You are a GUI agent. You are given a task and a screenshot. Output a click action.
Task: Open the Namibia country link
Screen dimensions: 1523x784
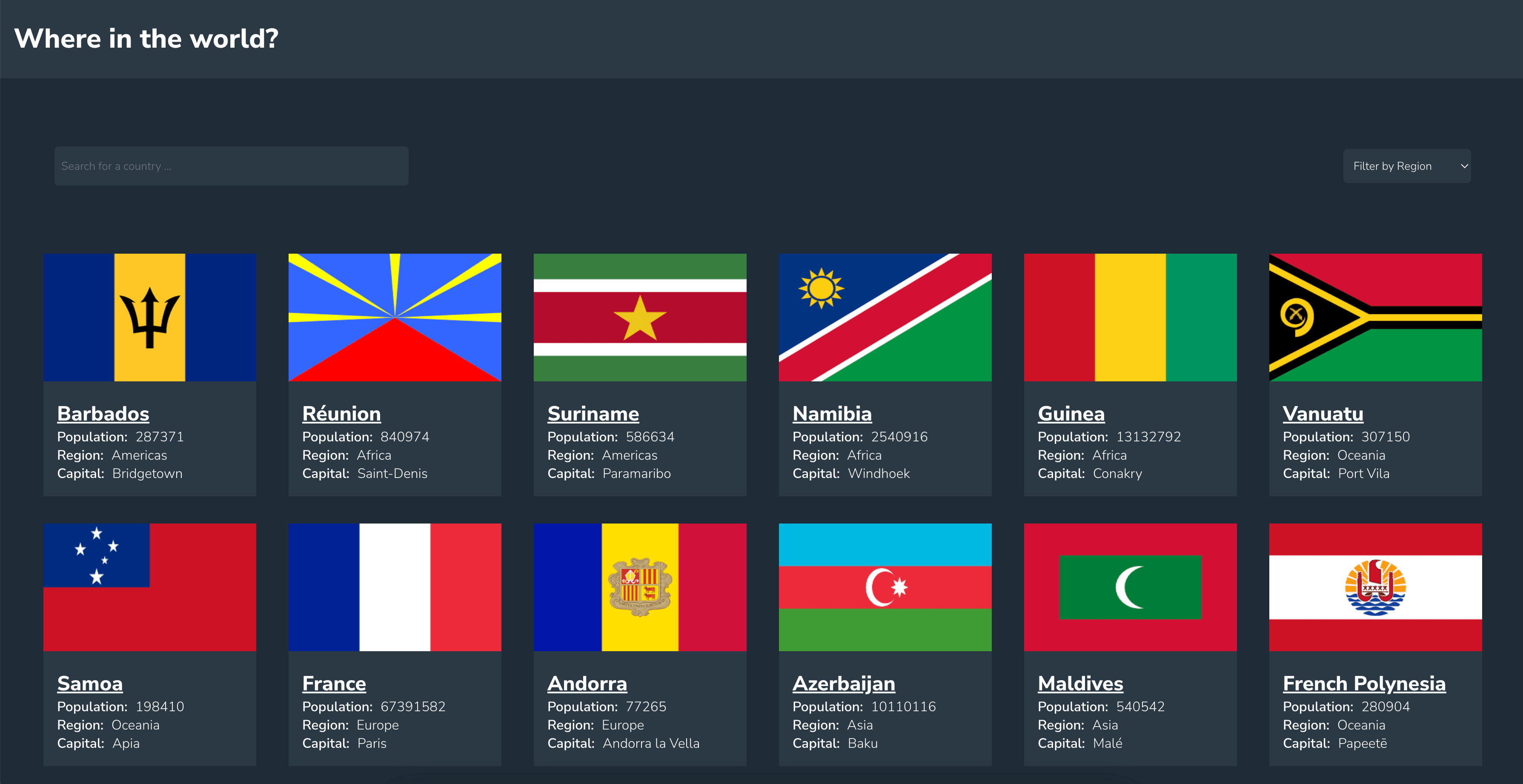[832, 413]
